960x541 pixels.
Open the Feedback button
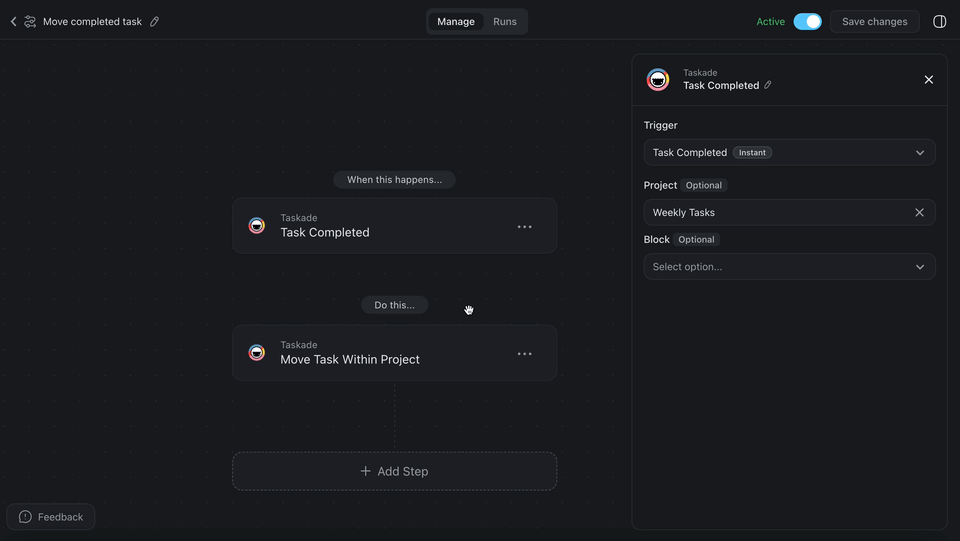coord(51,517)
